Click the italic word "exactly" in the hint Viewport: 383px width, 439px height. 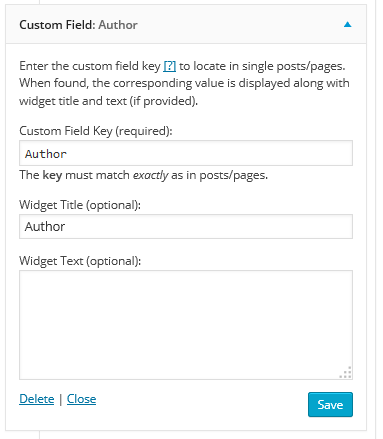point(151,175)
